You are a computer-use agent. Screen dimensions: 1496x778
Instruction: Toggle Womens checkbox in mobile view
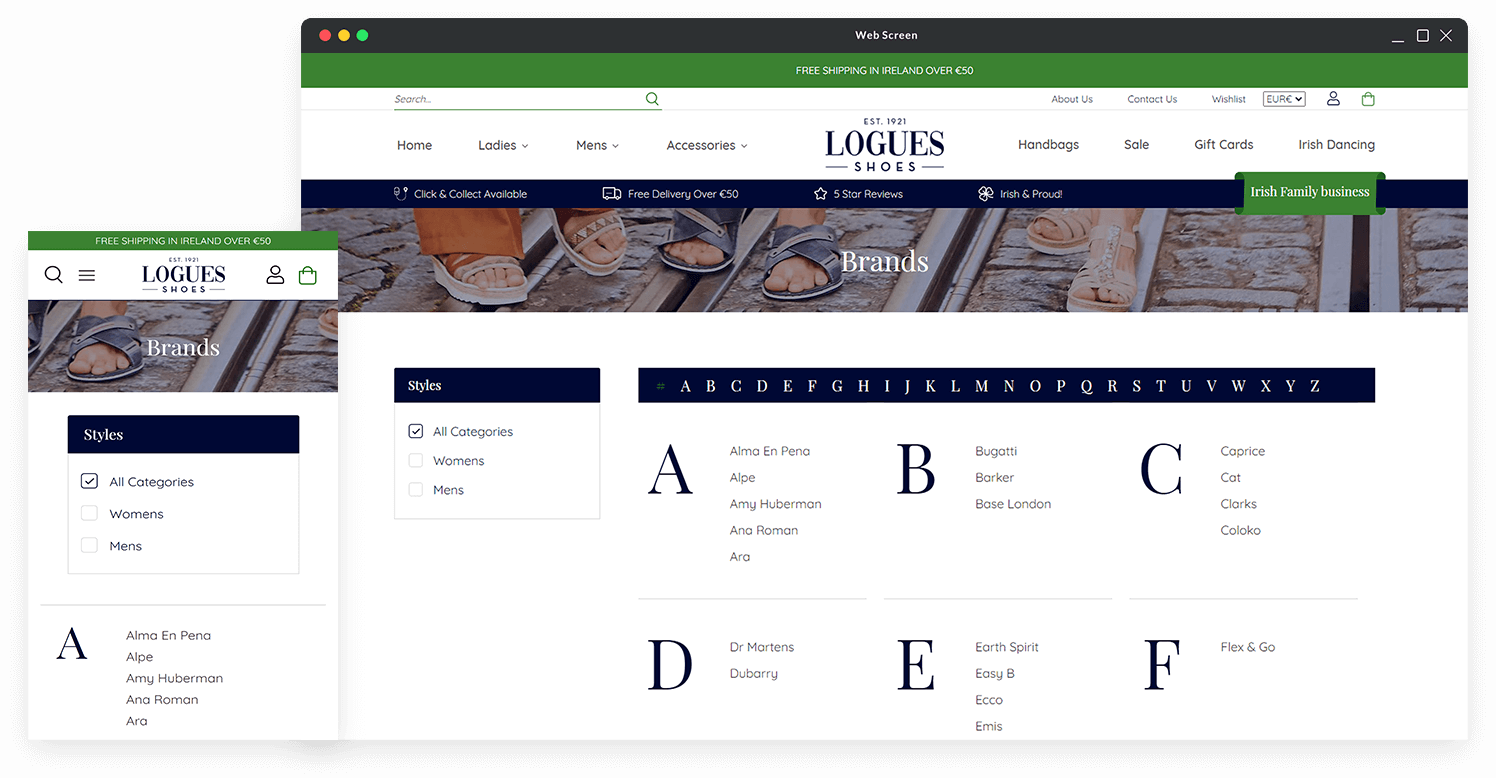89,513
